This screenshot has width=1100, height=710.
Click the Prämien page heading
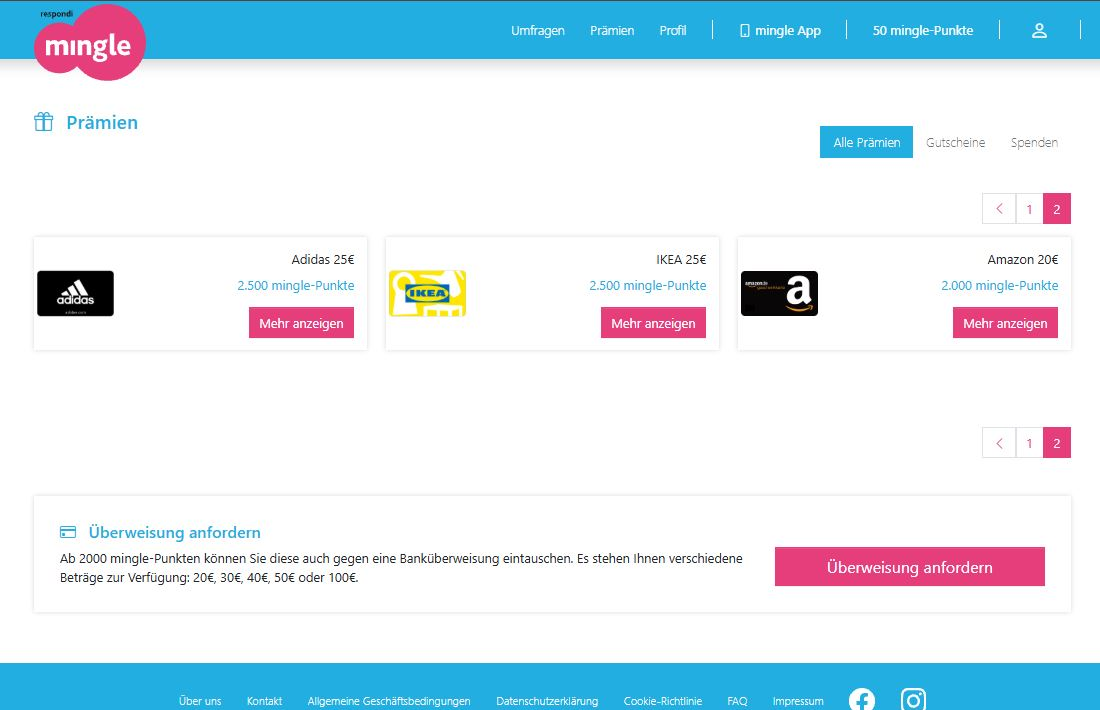click(102, 123)
